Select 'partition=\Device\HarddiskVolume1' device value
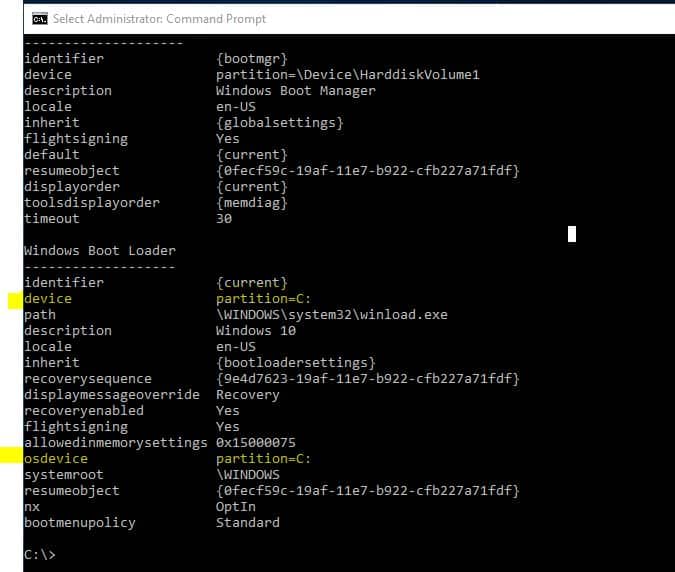 (348, 74)
